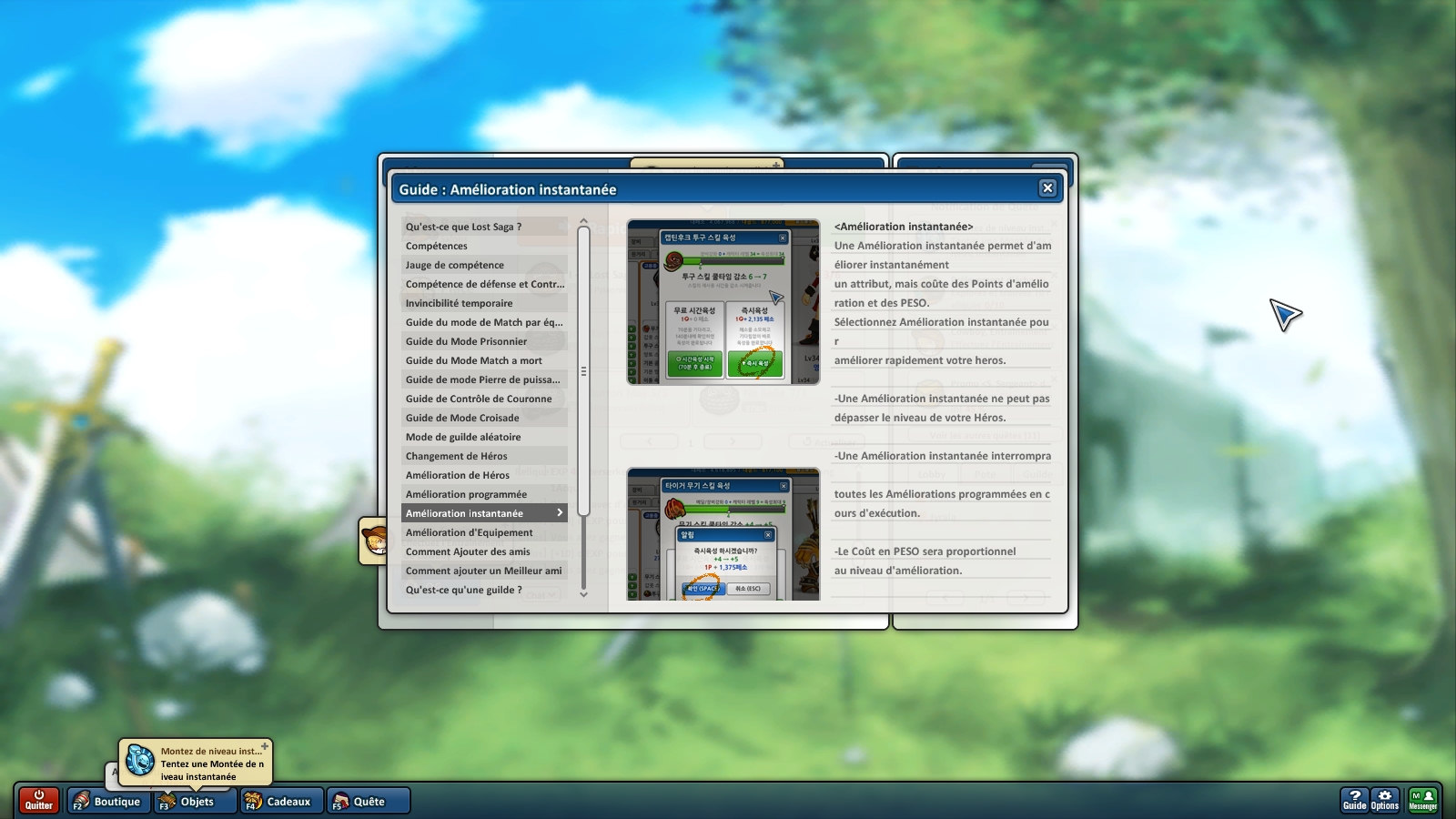Select Changement de Héros entry
The image size is (1456, 819).
pyautogui.click(x=484, y=456)
